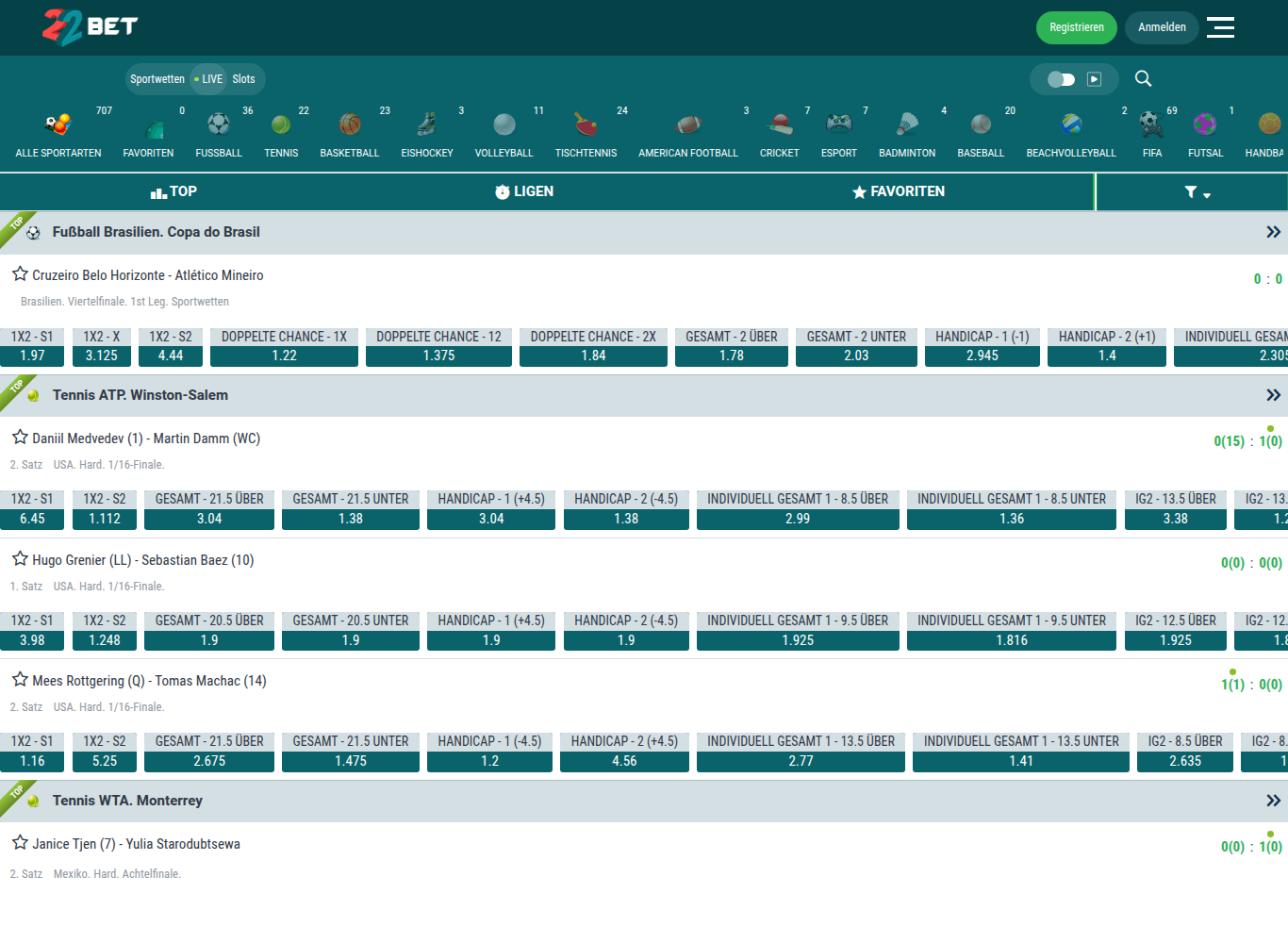The height and width of the screenshot is (943, 1288).
Task: Bet Doppelte Chance - 1X at 1.22
Action: (284, 356)
